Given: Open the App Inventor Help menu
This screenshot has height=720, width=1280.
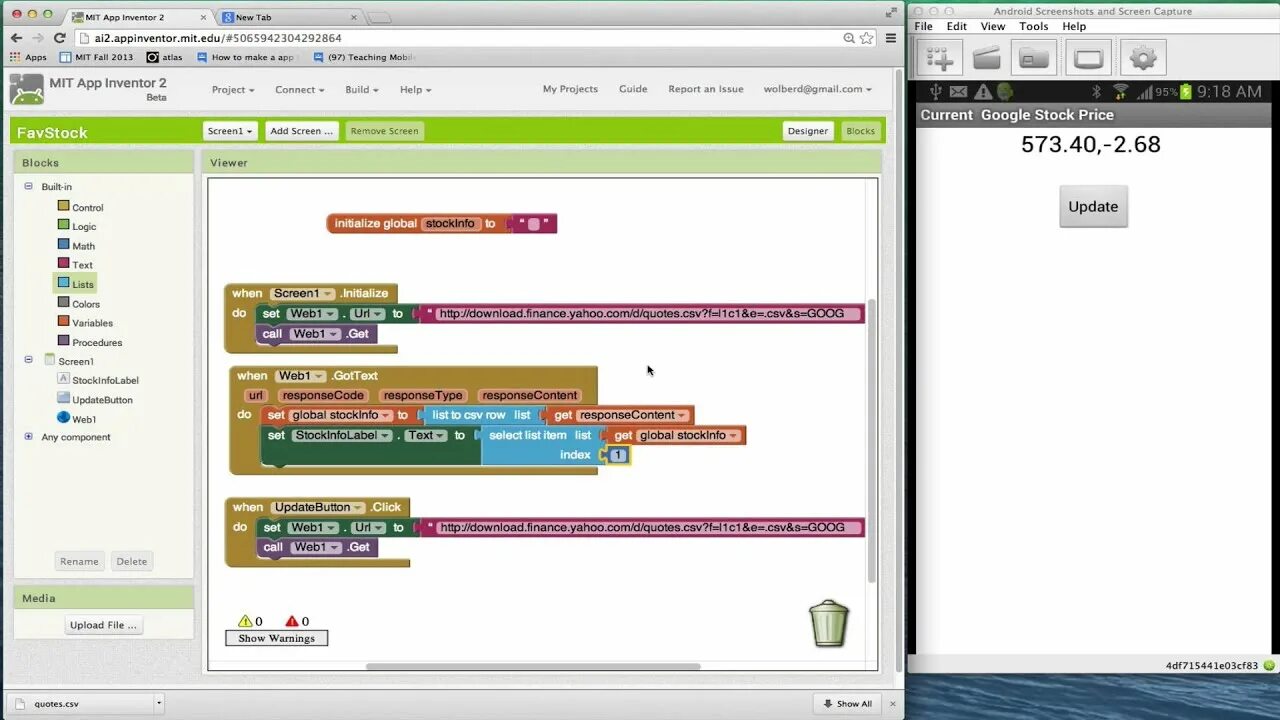Looking at the screenshot, I should pyautogui.click(x=415, y=89).
